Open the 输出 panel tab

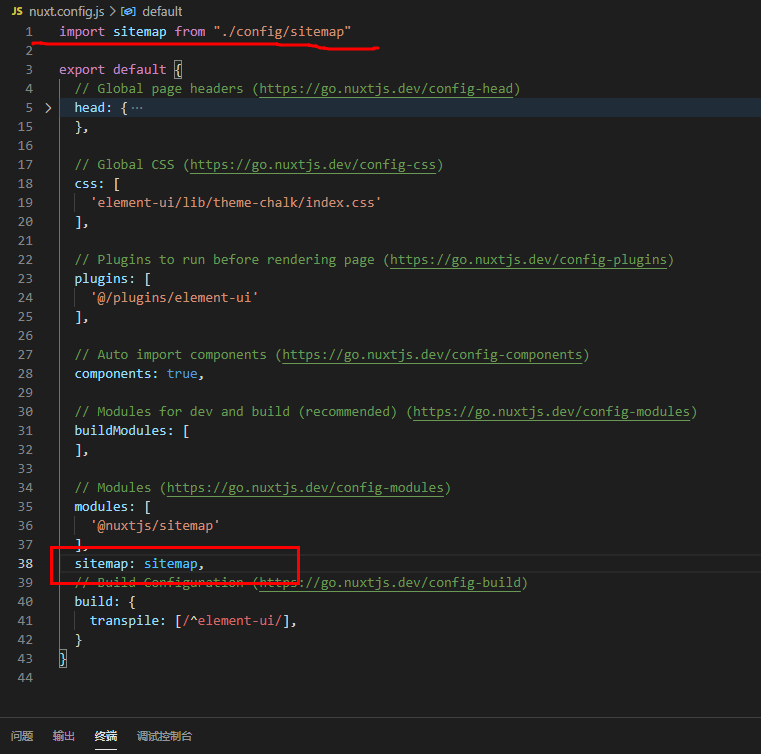point(64,736)
